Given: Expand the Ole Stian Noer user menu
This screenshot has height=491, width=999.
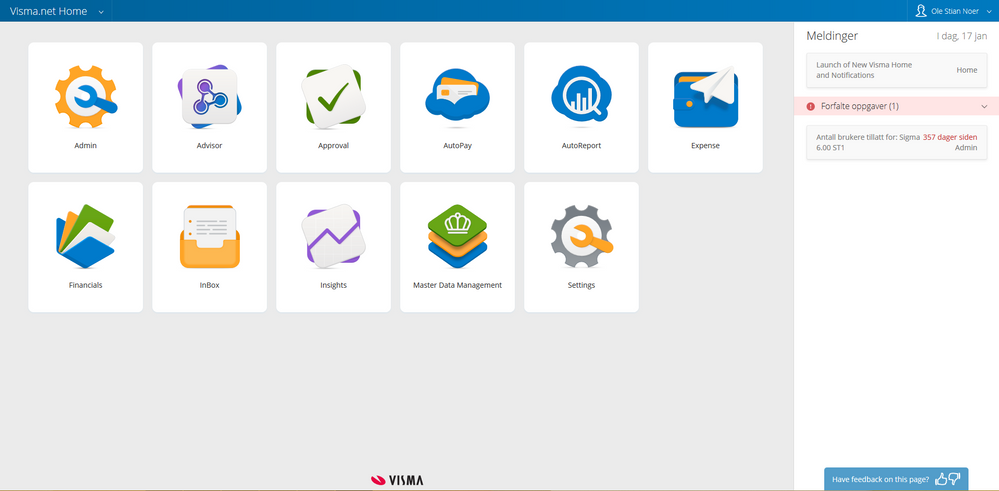Looking at the screenshot, I should click(x=989, y=11).
